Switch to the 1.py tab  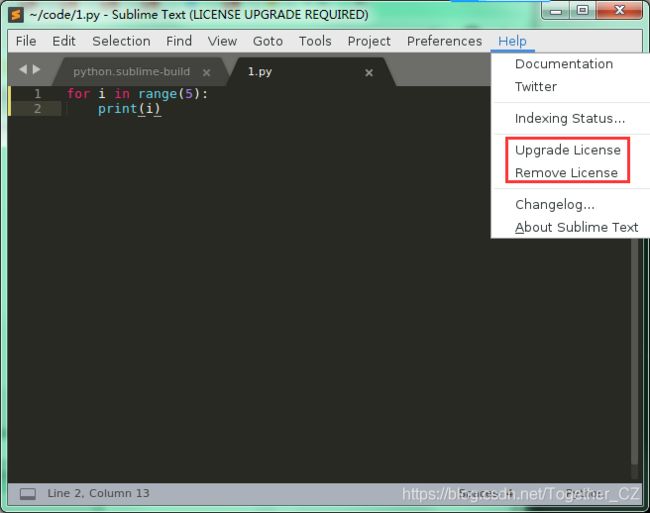pos(260,72)
